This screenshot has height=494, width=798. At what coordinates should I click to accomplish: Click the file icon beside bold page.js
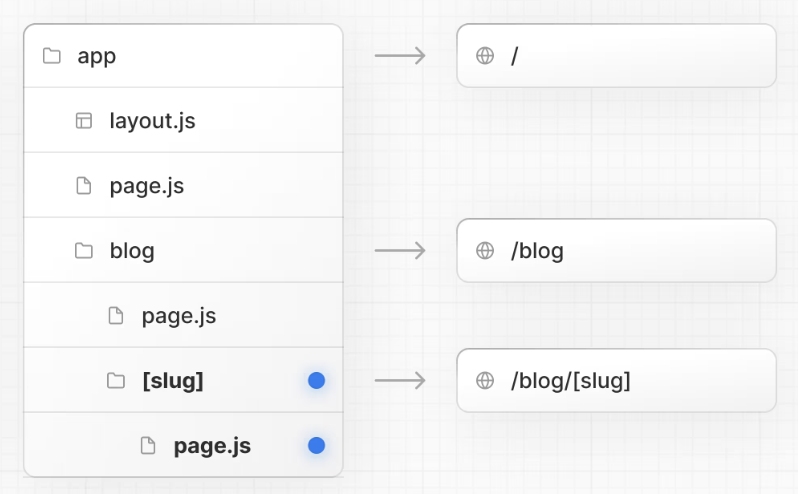tap(148, 446)
